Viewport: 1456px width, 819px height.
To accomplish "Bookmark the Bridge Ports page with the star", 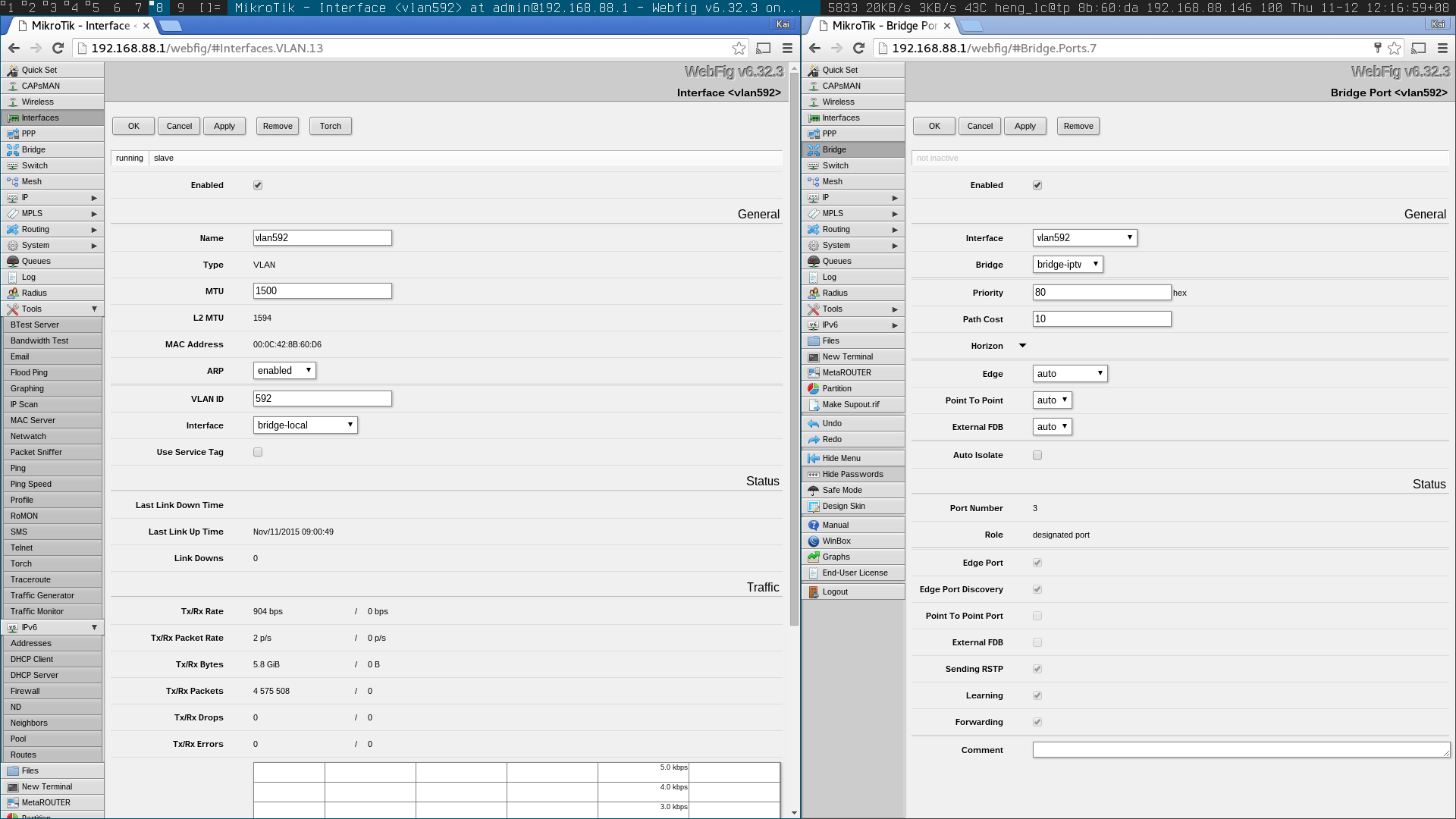I will pos(1394,48).
